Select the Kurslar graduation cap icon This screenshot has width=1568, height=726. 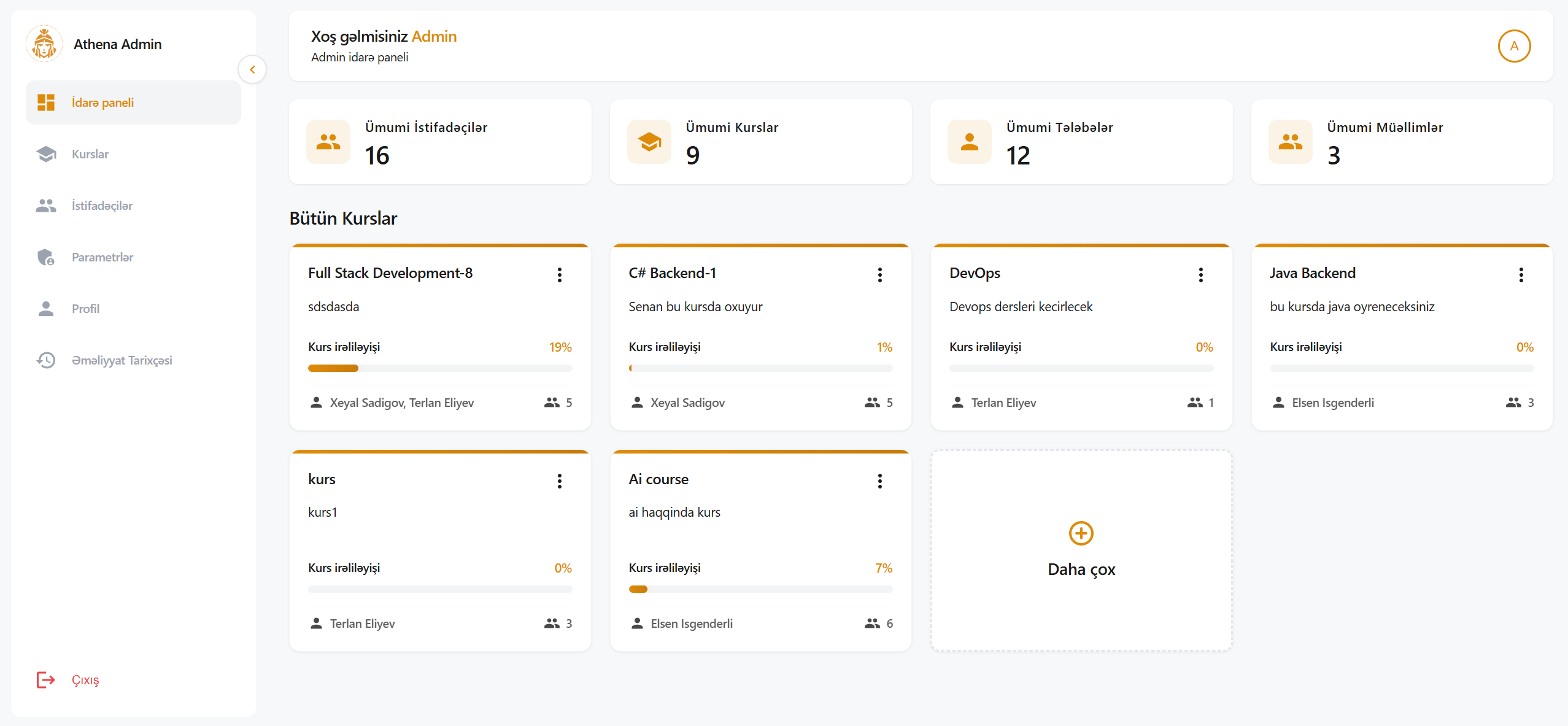[x=45, y=154]
